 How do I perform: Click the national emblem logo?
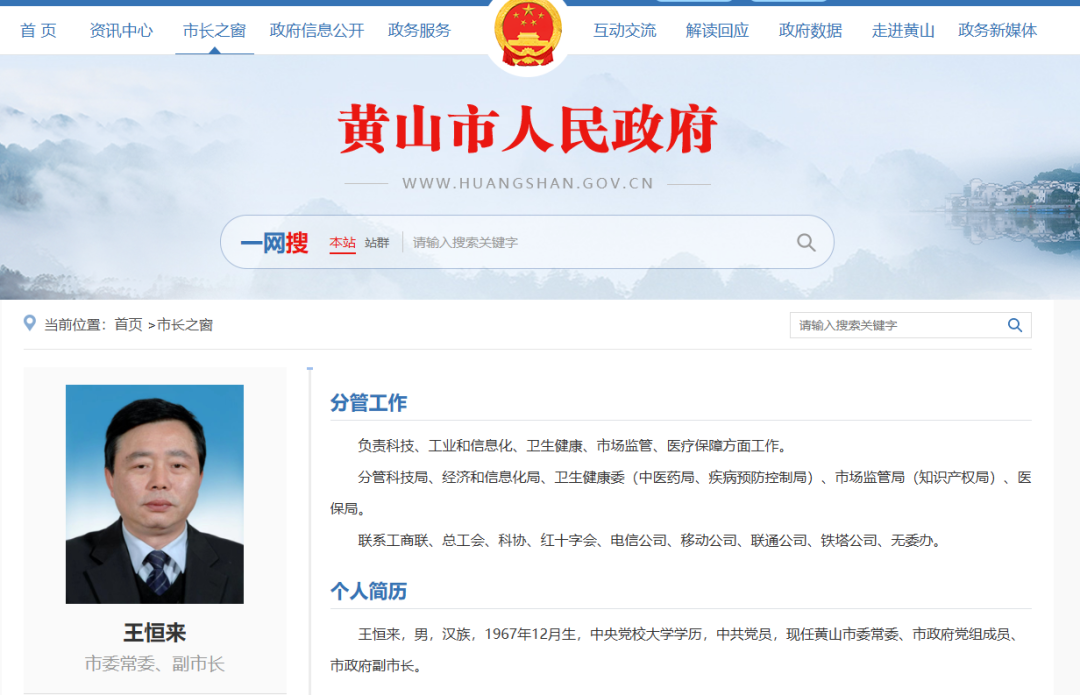coord(528,32)
